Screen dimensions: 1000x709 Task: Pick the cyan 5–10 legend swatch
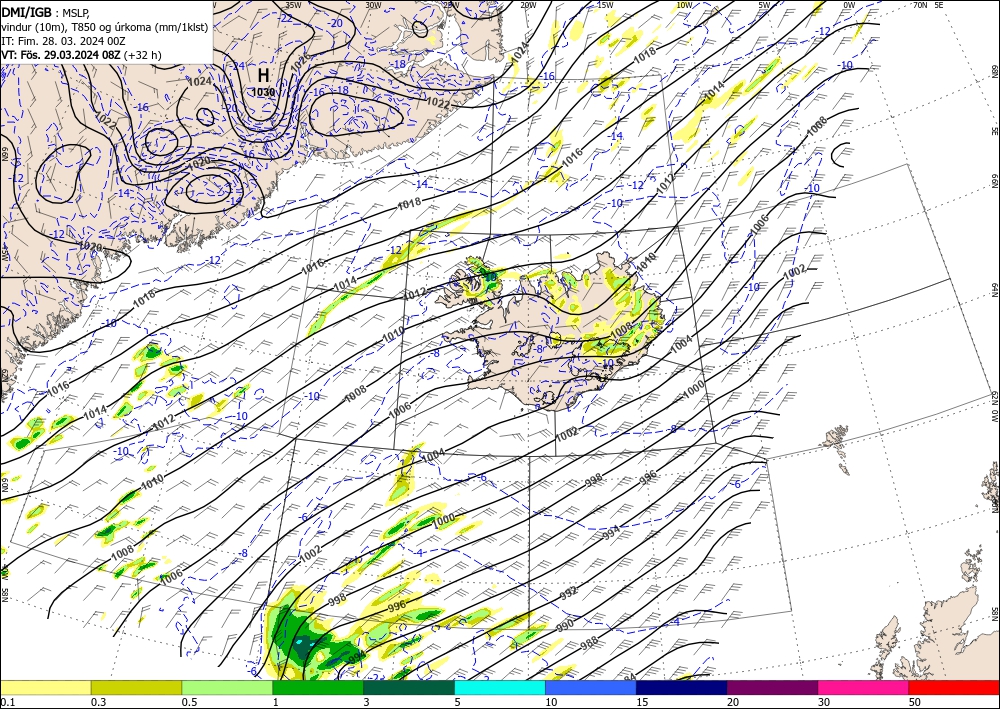click(x=500, y=687)
